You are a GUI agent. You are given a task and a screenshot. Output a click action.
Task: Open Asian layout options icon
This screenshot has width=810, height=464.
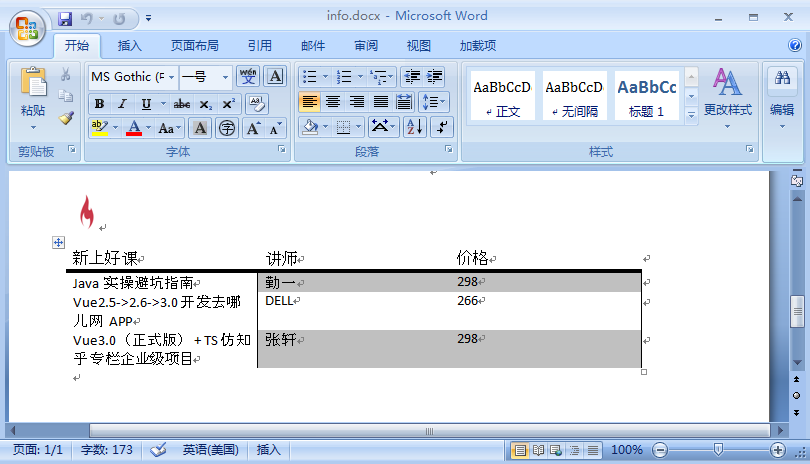[383, 127]
